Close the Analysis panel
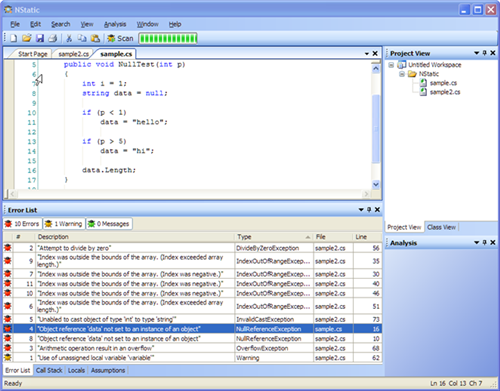The width and height of the screenshot is (500, 391). (x=493, y=243)
